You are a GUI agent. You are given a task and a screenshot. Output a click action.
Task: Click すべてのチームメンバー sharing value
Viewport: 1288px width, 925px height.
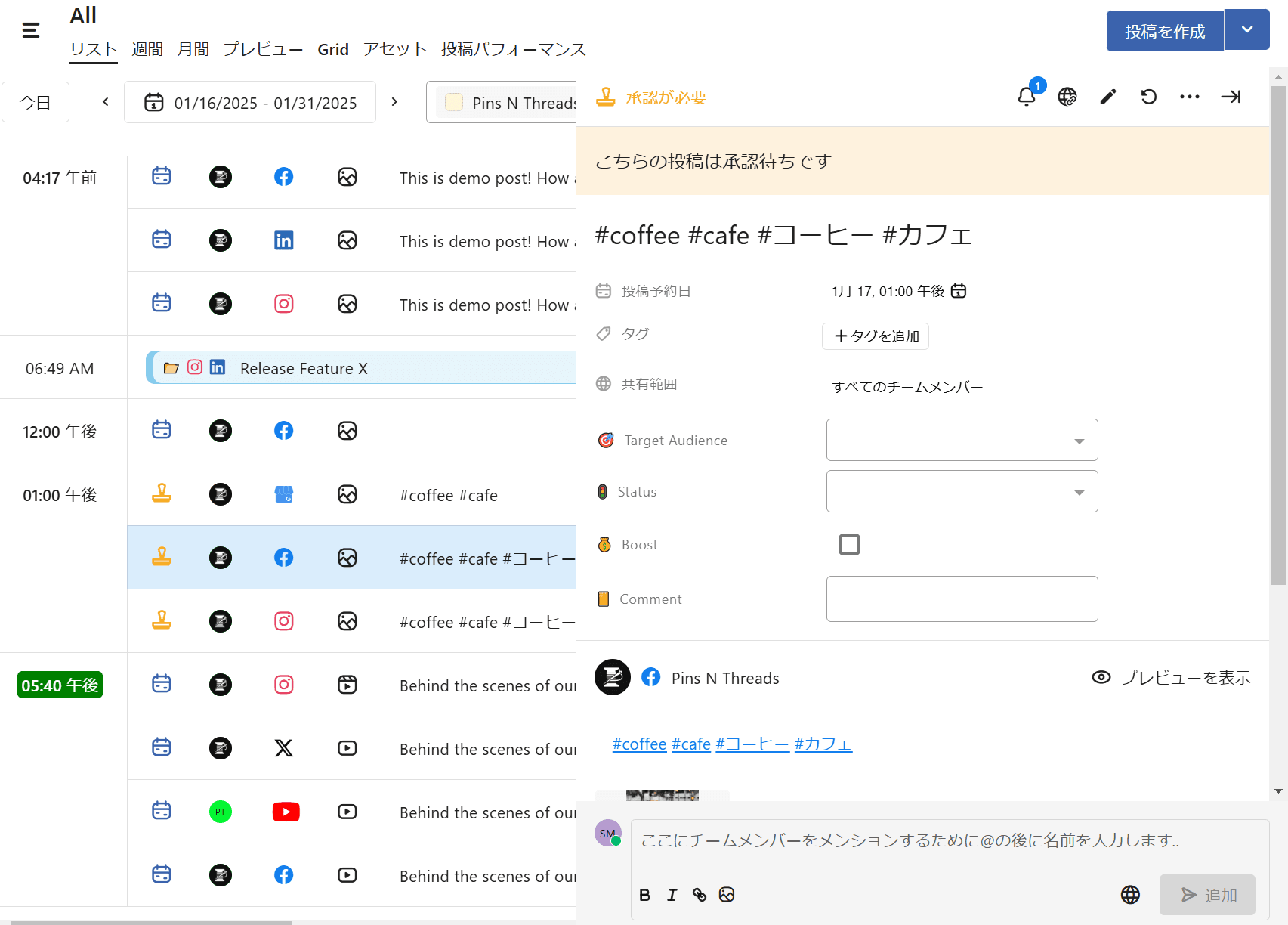(908, 387)
